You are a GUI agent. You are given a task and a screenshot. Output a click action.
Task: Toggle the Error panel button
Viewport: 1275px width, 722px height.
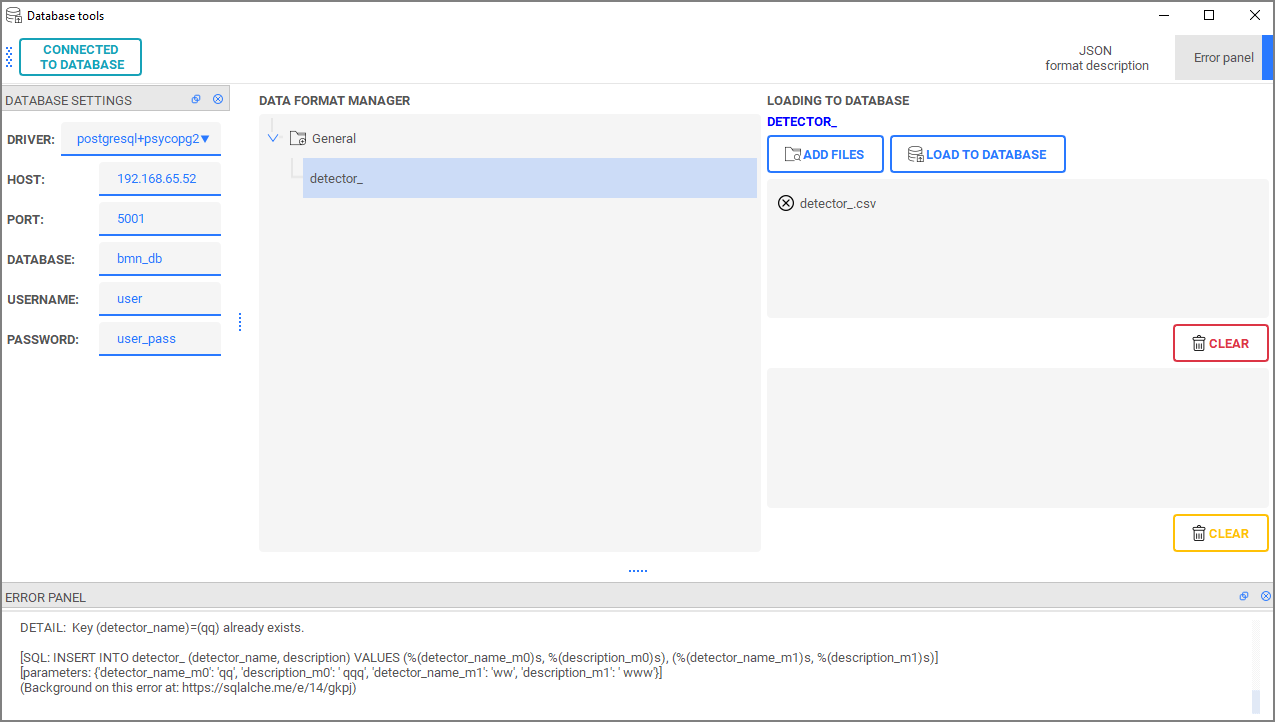point(1223,57)
